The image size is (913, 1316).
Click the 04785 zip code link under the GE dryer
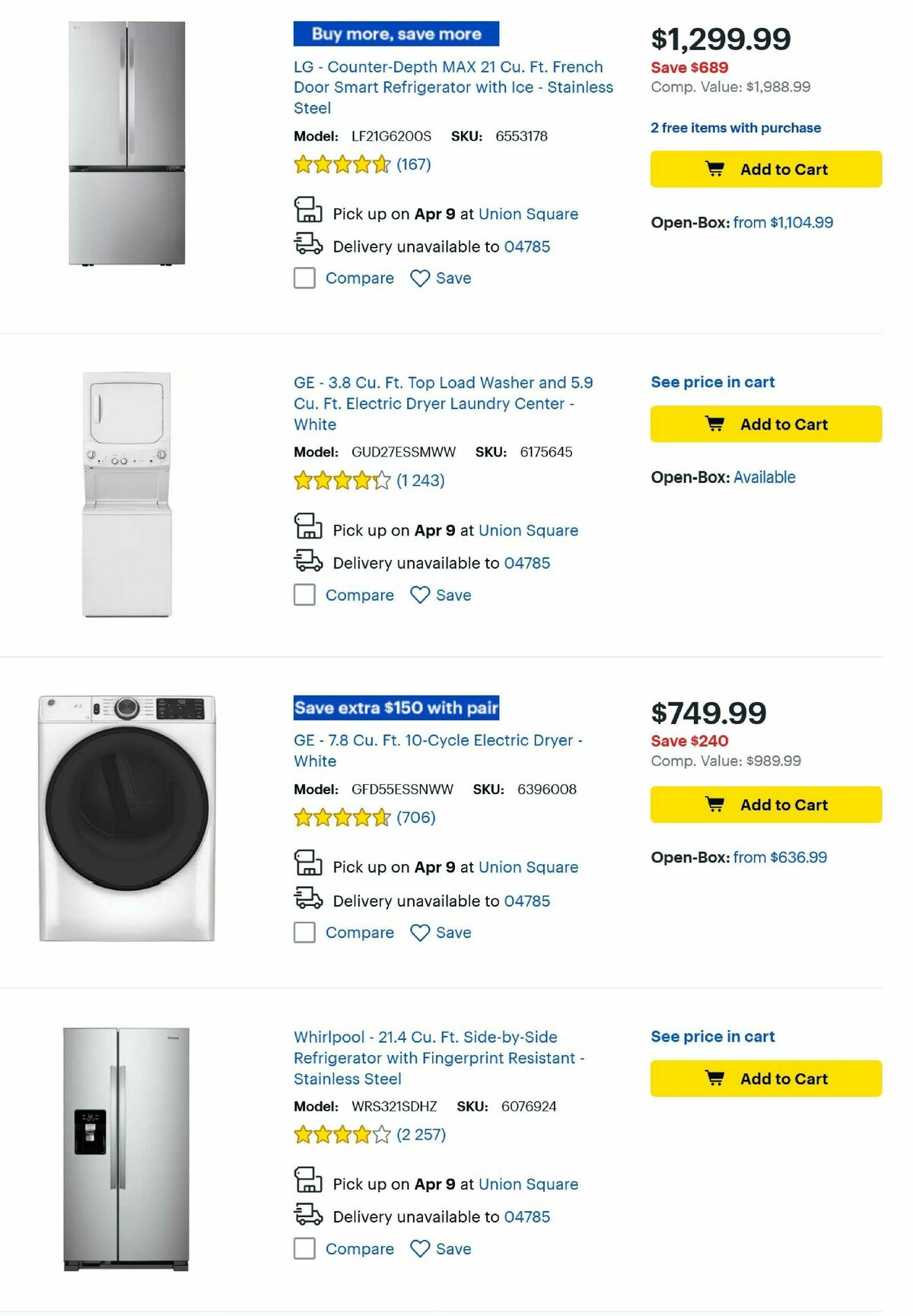point(526,900)
